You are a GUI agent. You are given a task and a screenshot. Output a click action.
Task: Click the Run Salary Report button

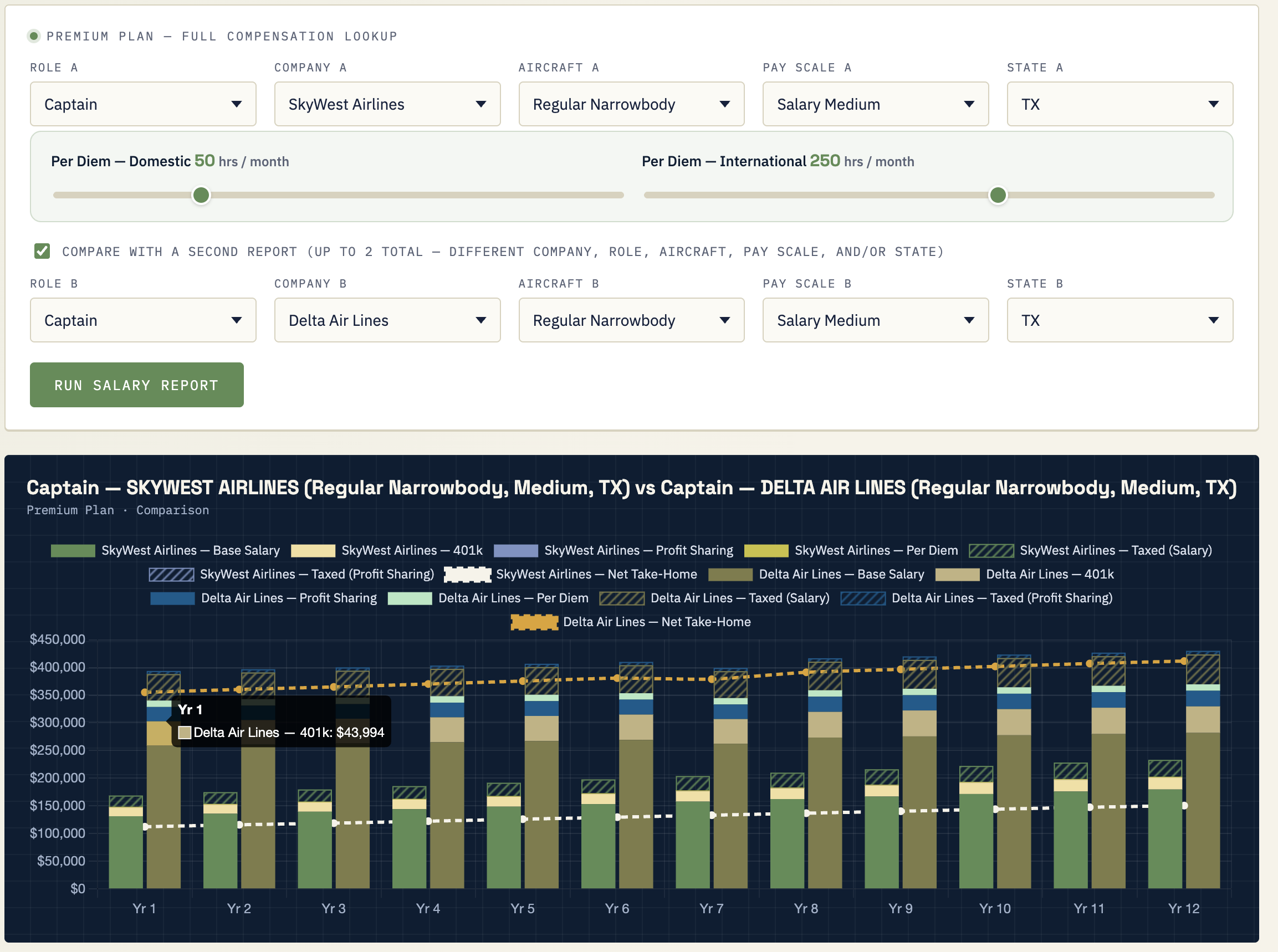pos(136,385)
